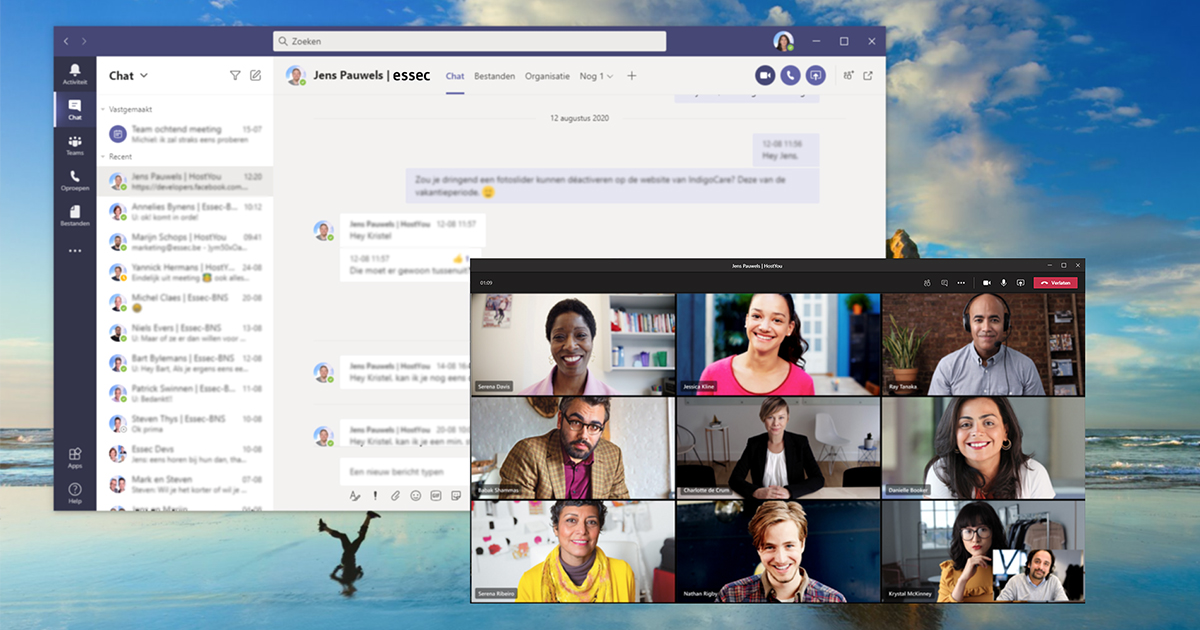Attach a file with the paperclip icon
This screenshot has height=630, width=1200.
coord(395,495)
